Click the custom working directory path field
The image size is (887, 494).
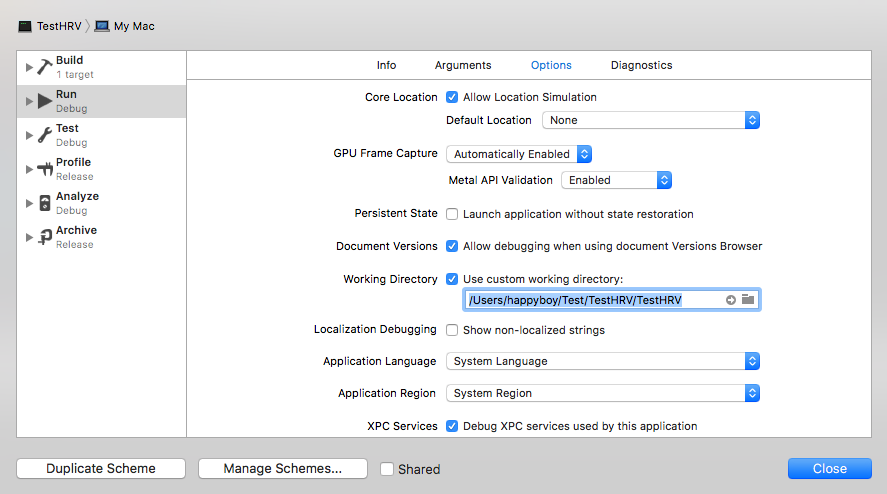[x=590, y=300]
